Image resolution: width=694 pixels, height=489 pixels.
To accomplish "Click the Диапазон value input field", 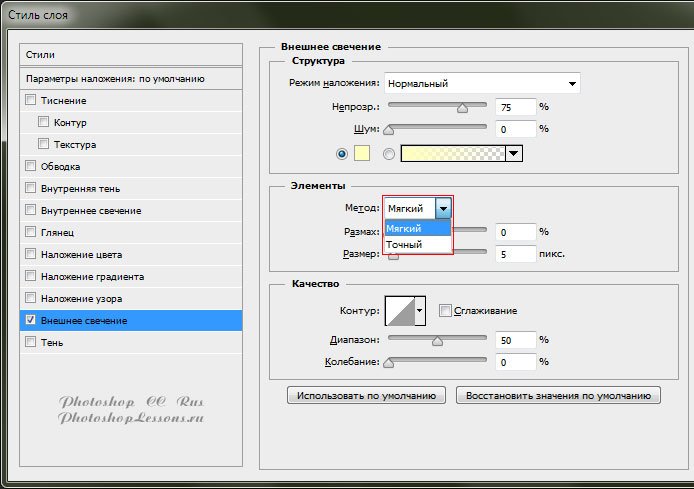I will pos(514,341).
